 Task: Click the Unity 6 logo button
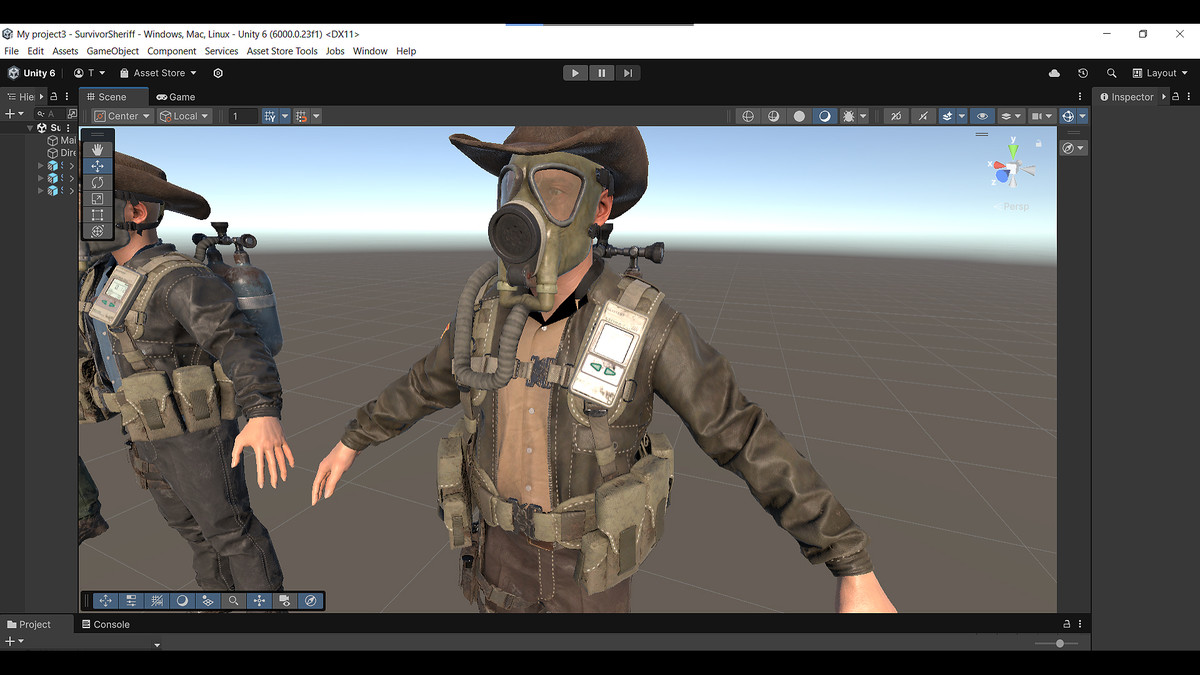32,73
